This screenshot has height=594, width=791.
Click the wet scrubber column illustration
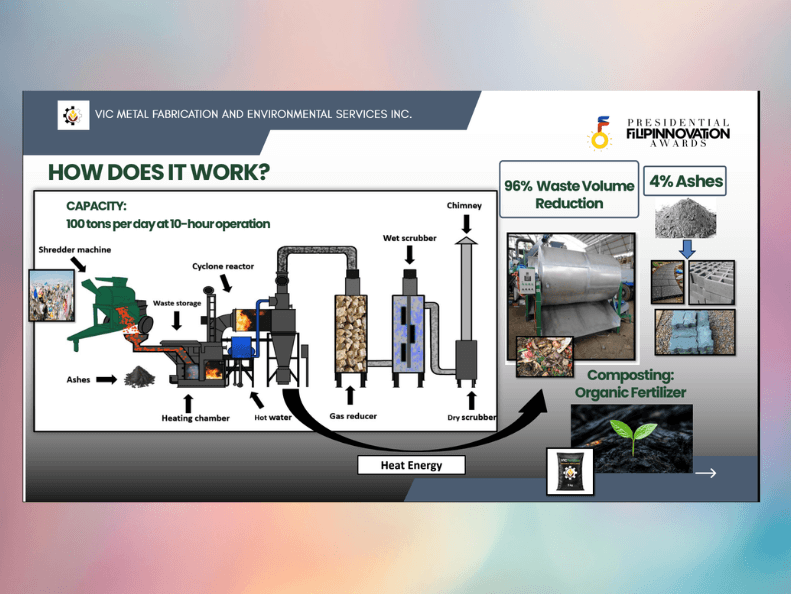coord(409,328)
